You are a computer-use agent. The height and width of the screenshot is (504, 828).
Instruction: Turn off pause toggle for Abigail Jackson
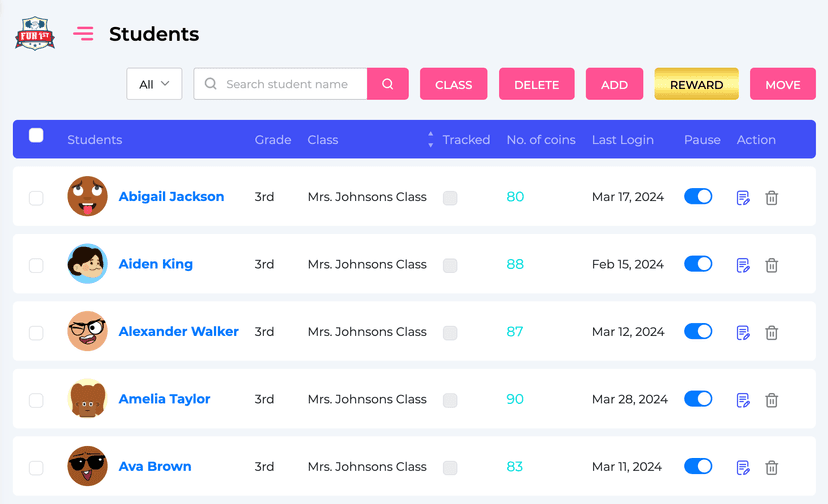698,197
